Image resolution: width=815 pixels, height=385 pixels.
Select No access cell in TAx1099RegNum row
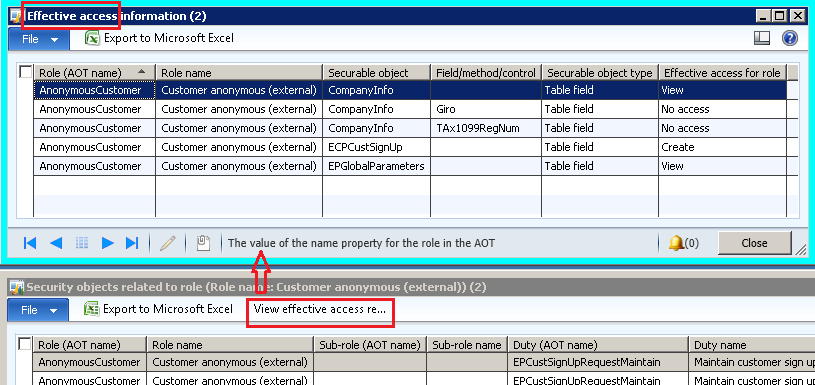click(723, 128)
